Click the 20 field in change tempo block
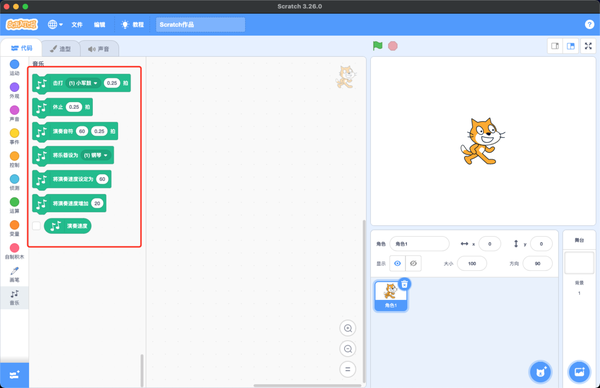Screen dimensions: 600x388 (x=97, y=203)
